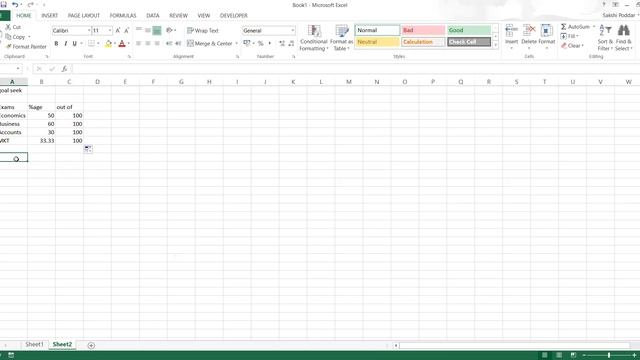Increase font size with the larger A icon
Image resolution: width=640 pixels, height=360 pixels.
click(x=118, y=31)
